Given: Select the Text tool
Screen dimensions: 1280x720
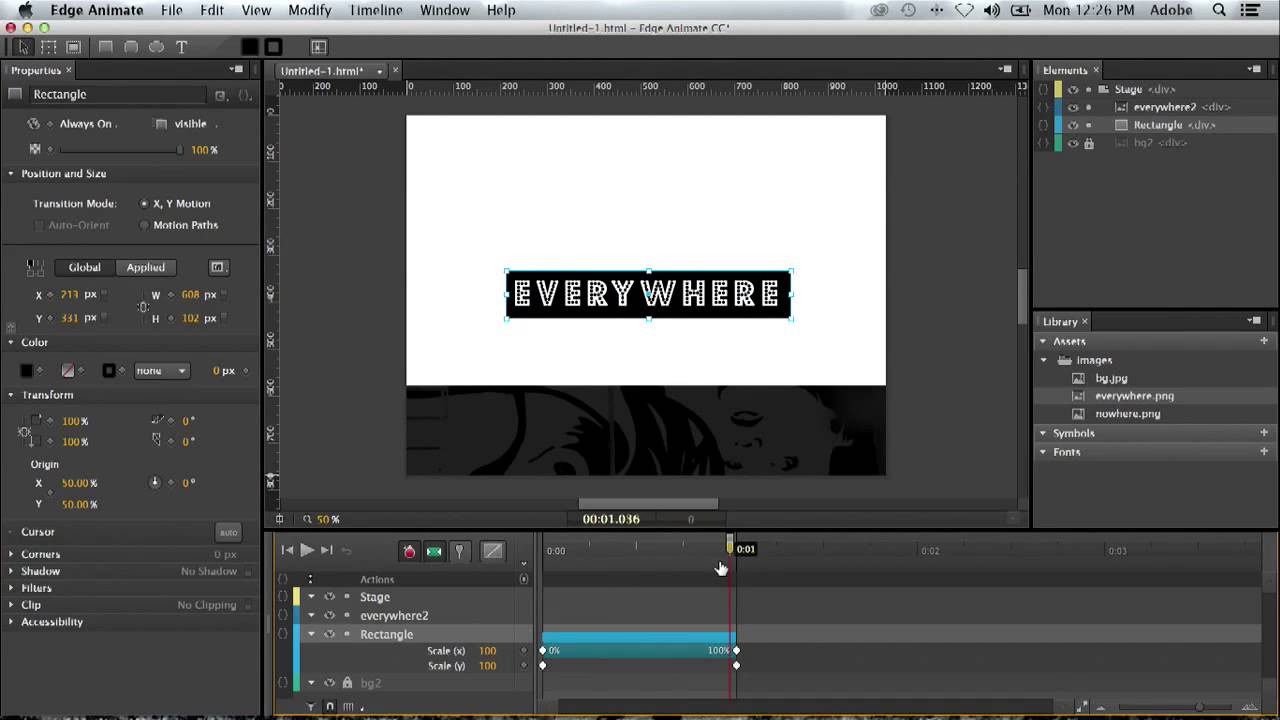Looking at the screenshot, I should (x=181, y=47).
